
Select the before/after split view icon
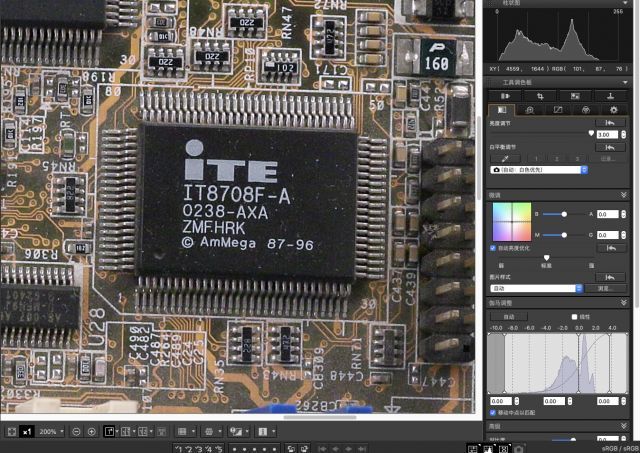[x=142, y=431]
